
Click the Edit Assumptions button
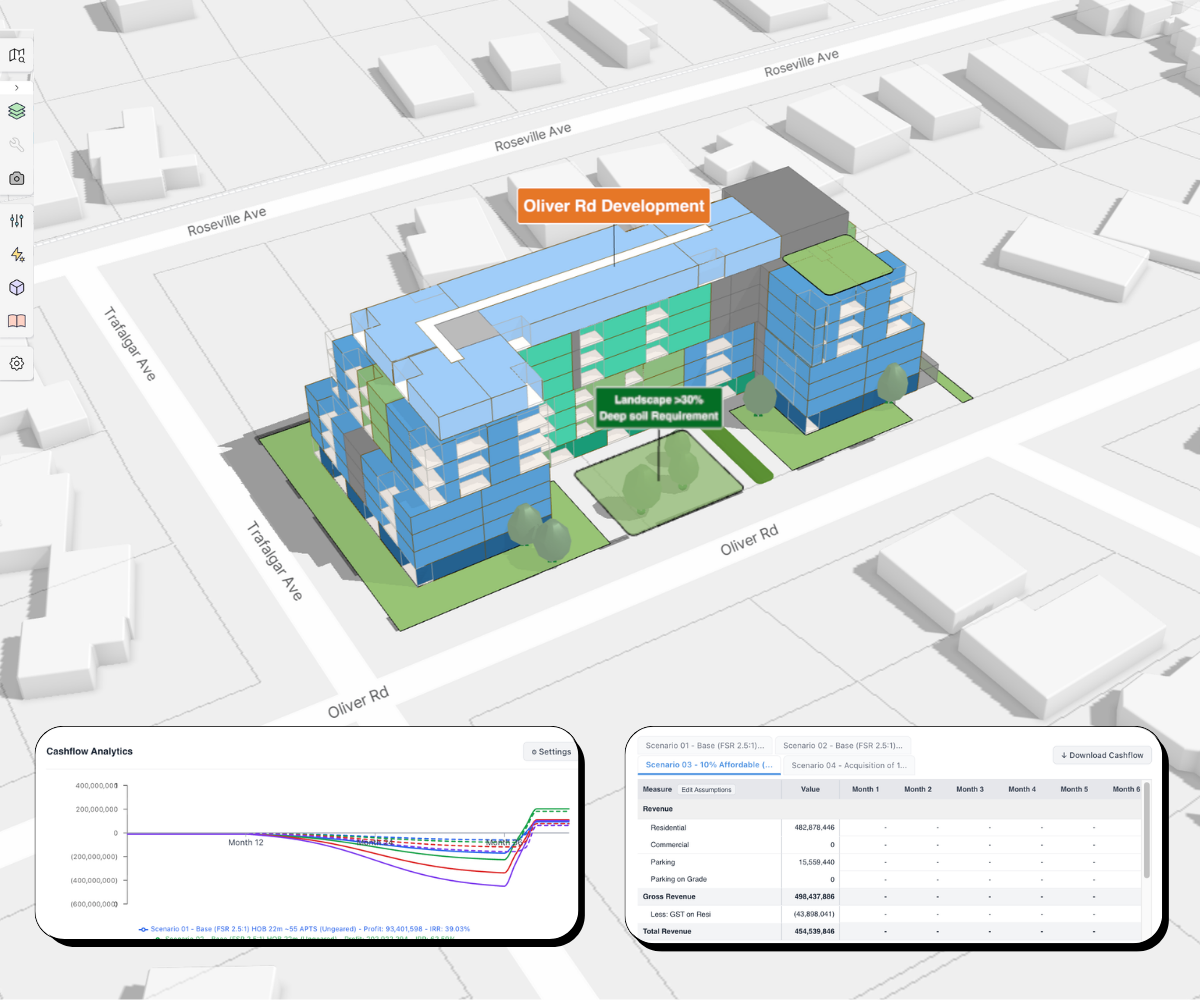click(x=707, y=790)
